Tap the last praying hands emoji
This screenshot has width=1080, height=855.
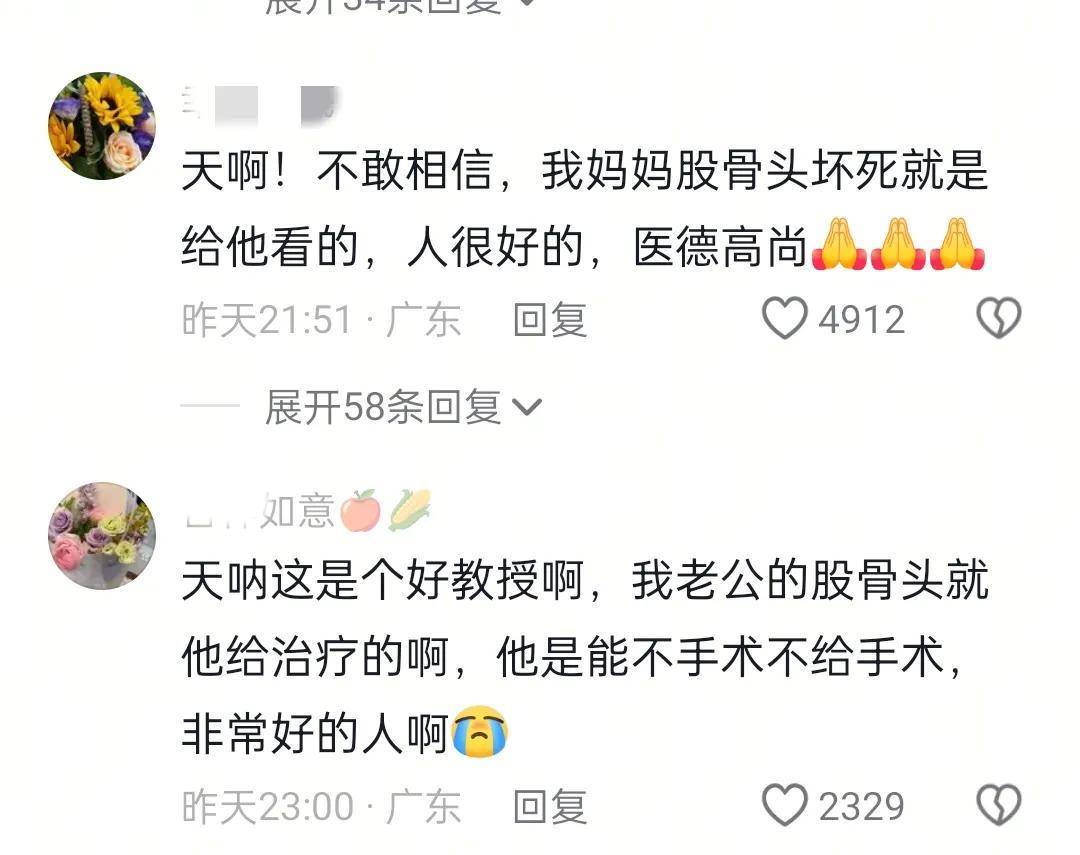[x=957, y=245]
